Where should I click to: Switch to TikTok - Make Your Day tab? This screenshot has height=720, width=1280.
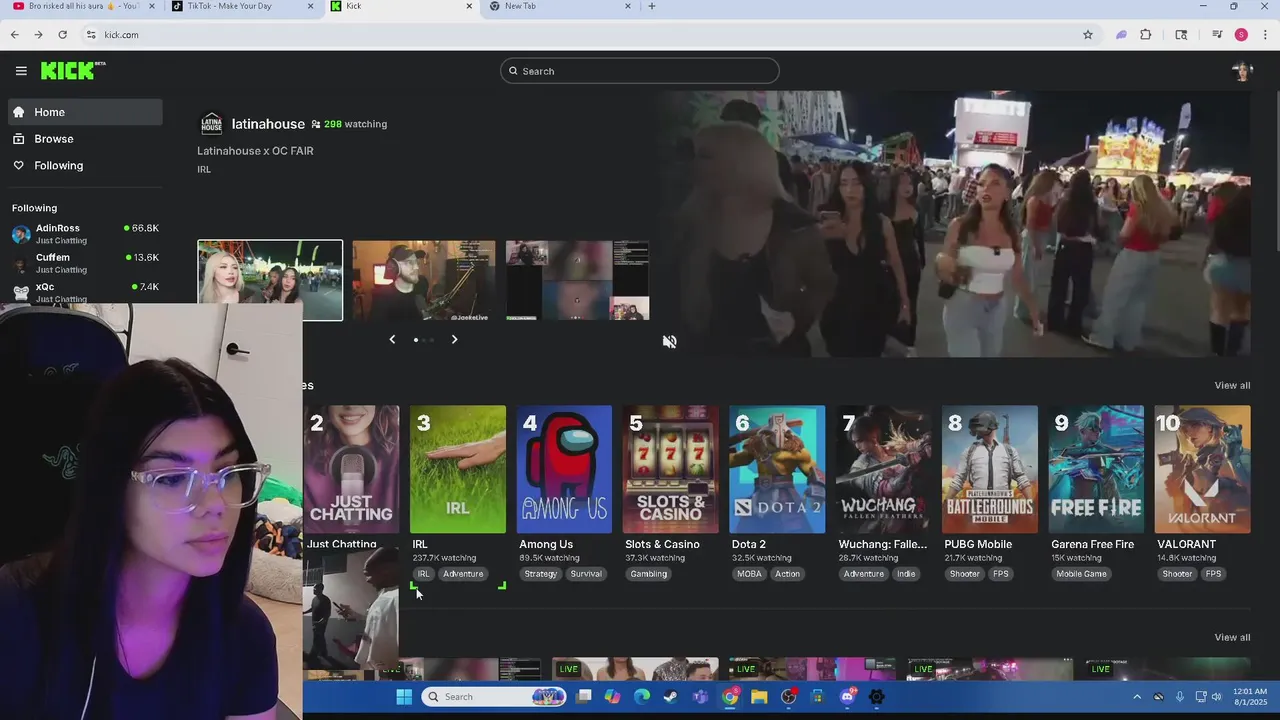[242, 6]
